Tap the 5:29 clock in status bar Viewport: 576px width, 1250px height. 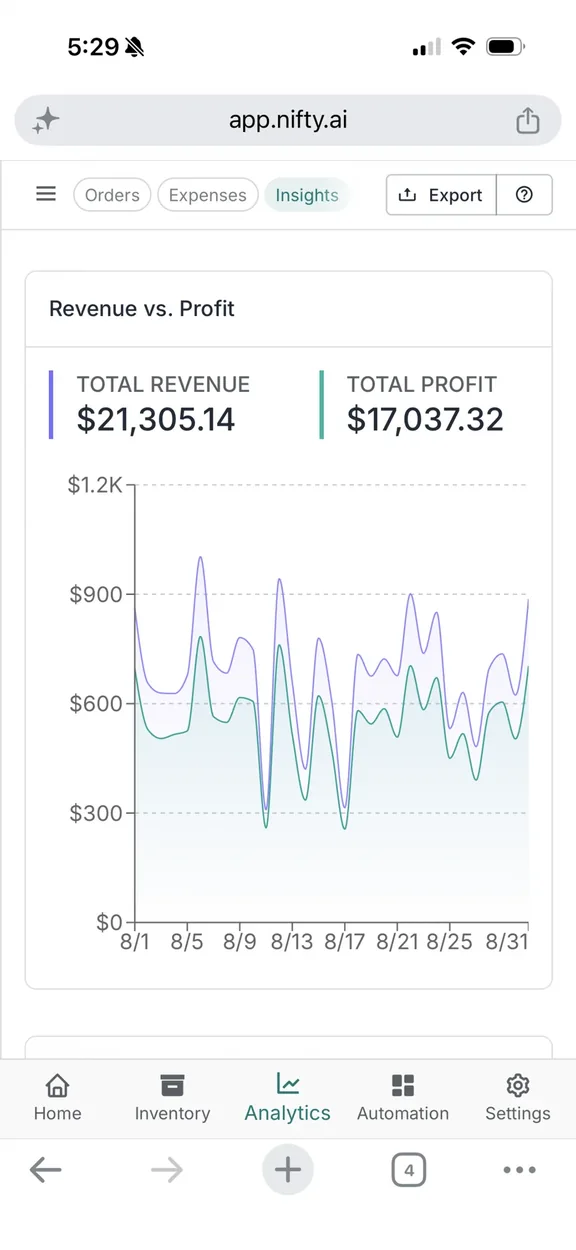pyautogui.click(x=93, y=46)
